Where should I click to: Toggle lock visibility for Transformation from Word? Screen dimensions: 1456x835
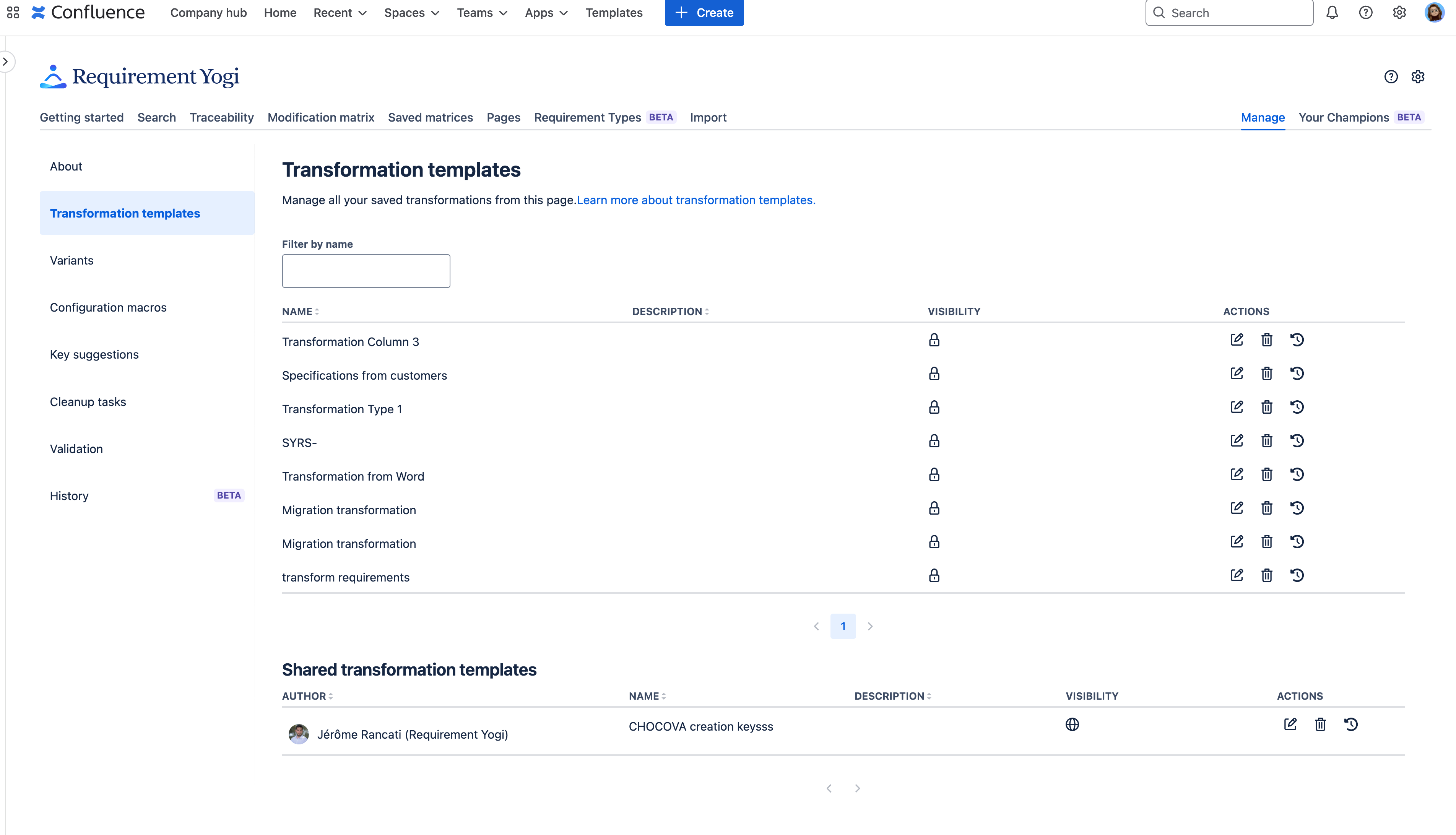click(934, 475)
